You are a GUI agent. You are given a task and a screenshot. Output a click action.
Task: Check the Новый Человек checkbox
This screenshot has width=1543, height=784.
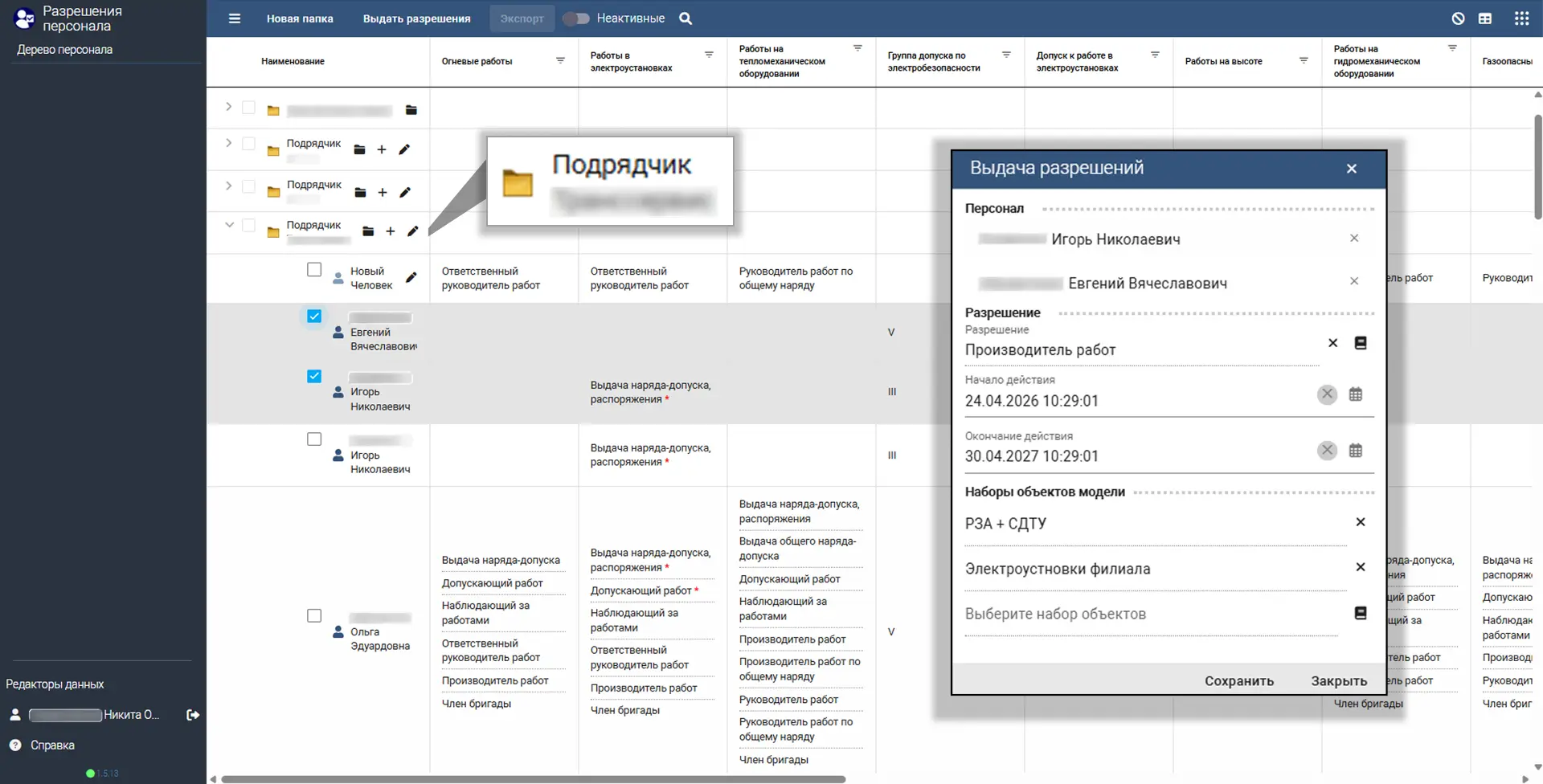(314, 270)
